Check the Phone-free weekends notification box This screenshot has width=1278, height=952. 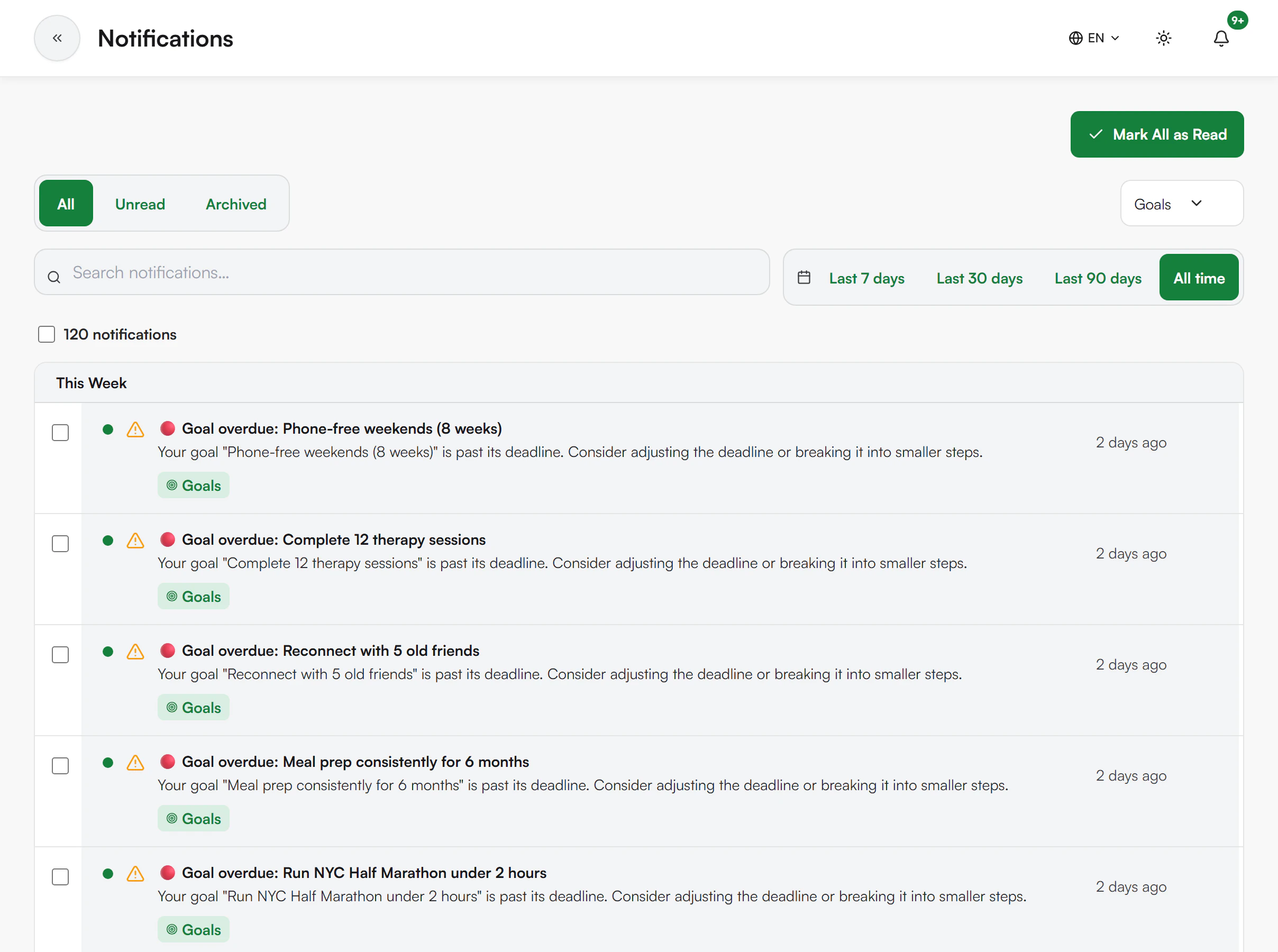60,433
